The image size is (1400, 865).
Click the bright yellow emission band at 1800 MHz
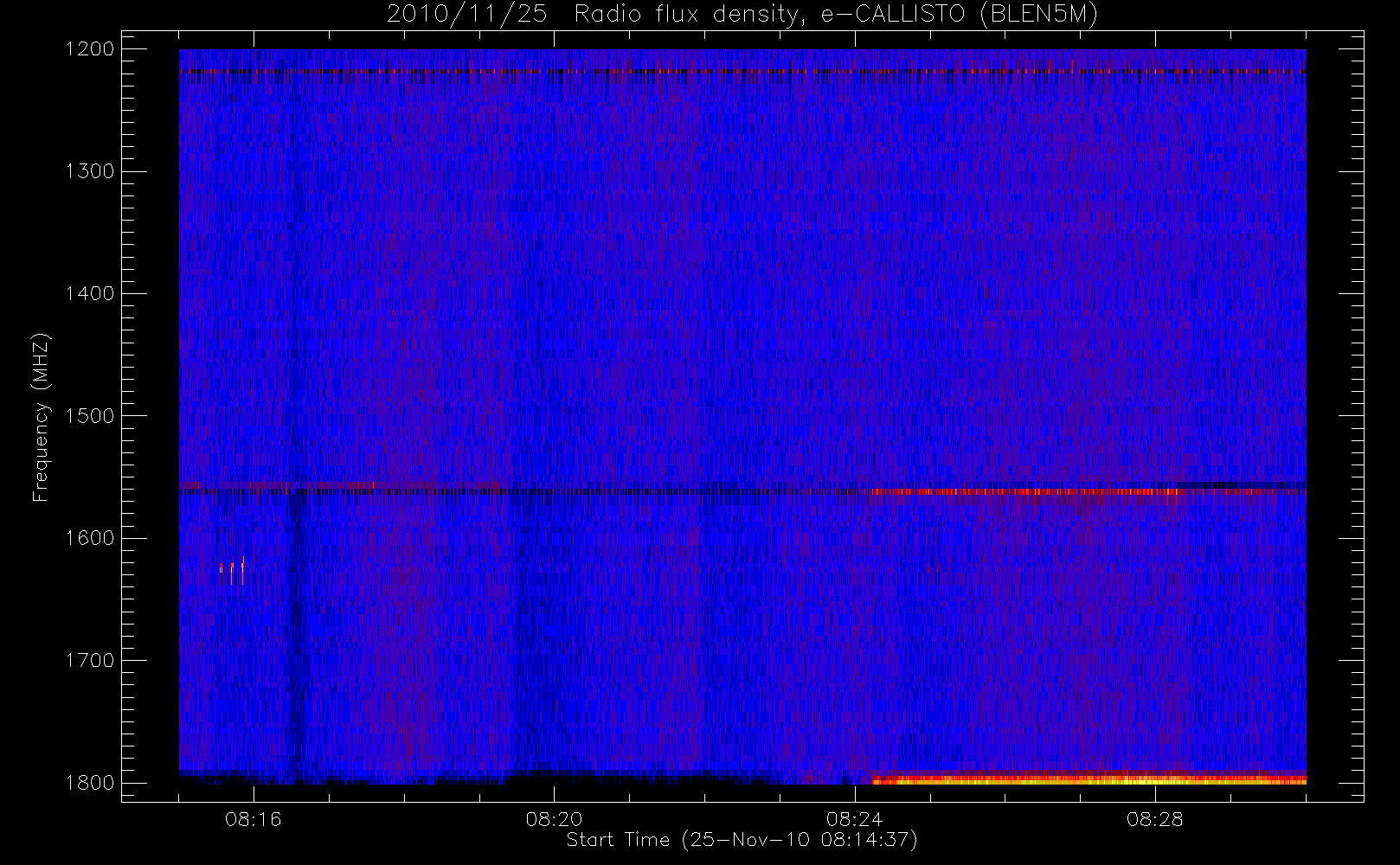[1089, 778]
